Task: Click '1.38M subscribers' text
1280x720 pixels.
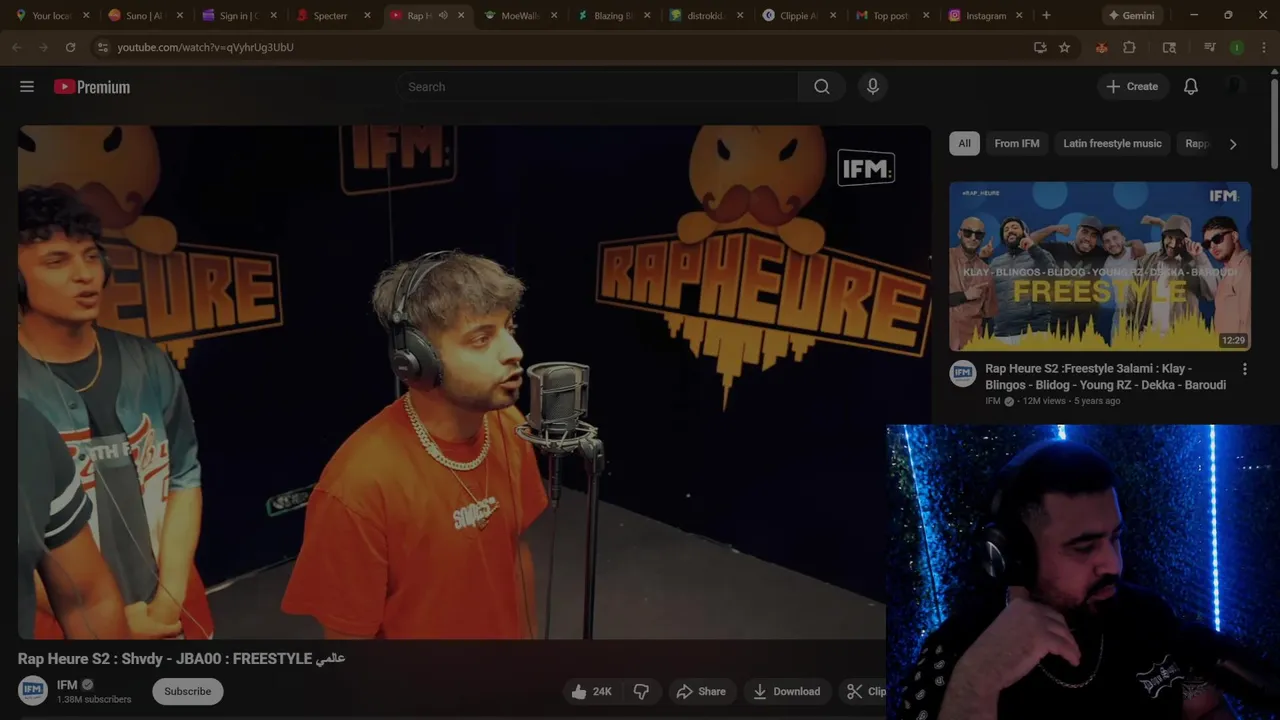Action: 94,699
